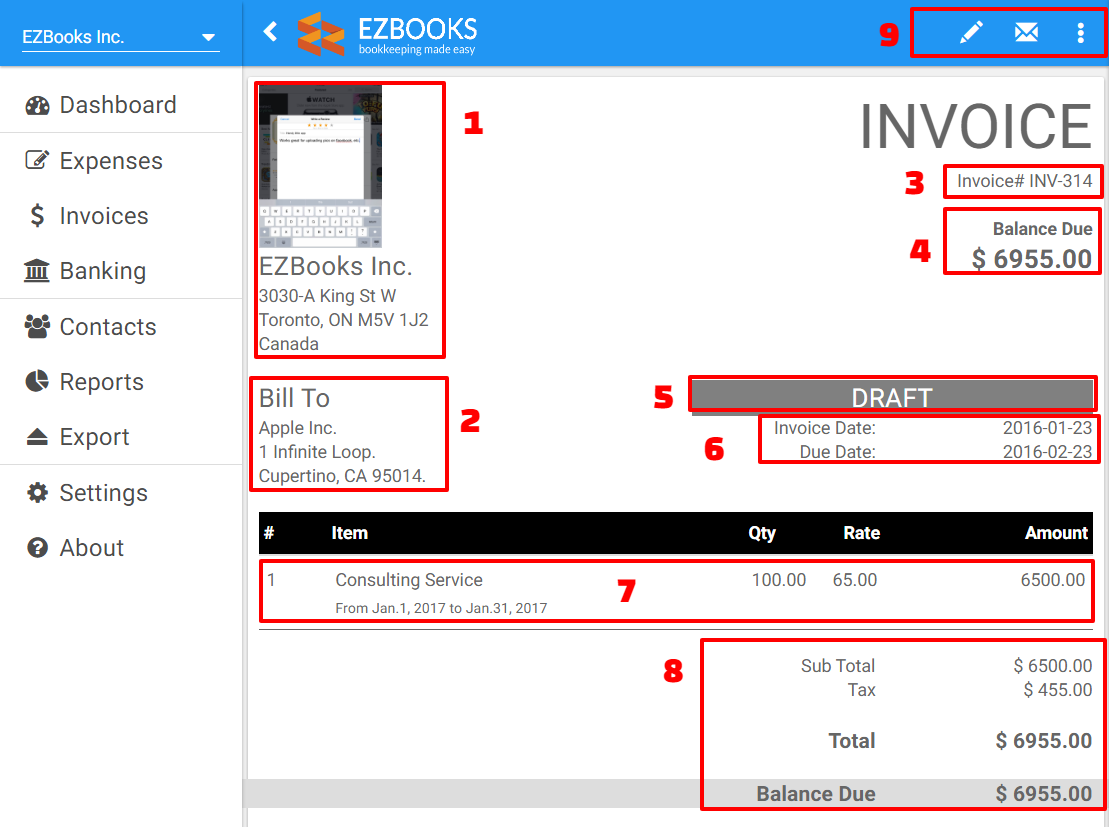Click the EZBooks Inc. company name on invoice
1109x827 pixels.
coord(335,267)
